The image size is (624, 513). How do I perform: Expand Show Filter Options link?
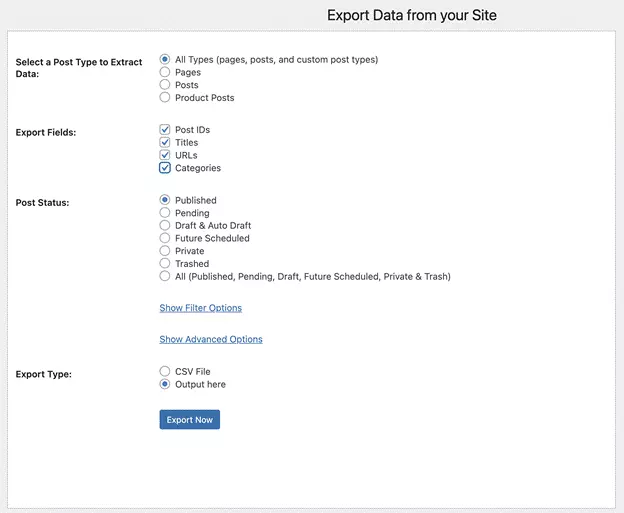200,308
